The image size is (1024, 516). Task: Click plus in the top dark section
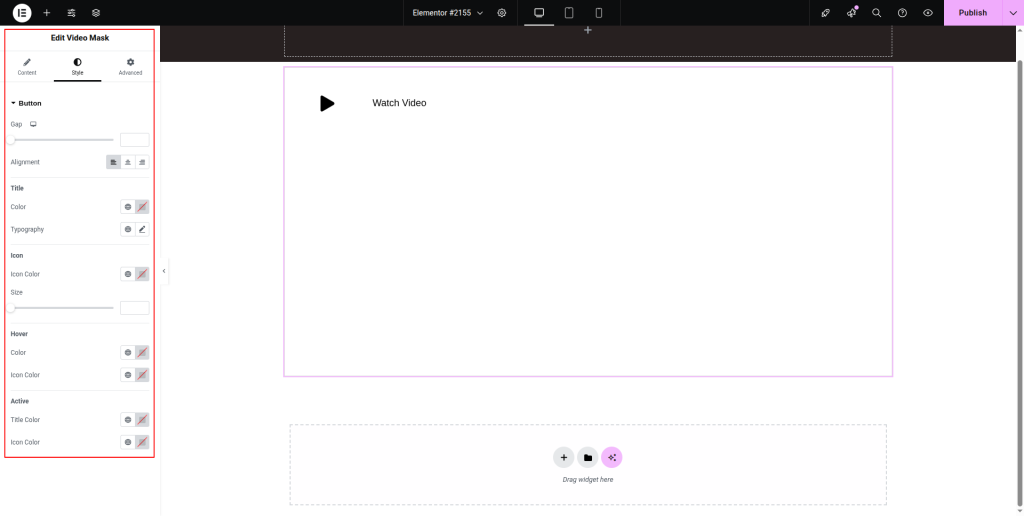tap(588, 30)
